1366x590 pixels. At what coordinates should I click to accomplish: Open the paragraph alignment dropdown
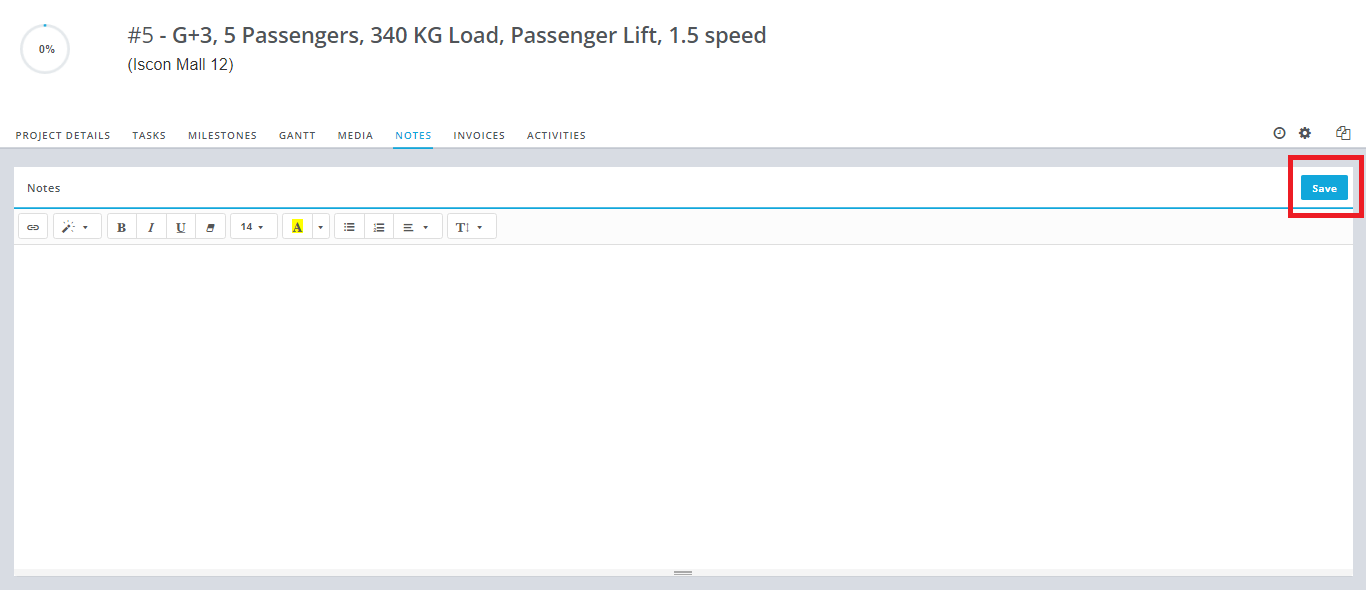click(418, 227)
